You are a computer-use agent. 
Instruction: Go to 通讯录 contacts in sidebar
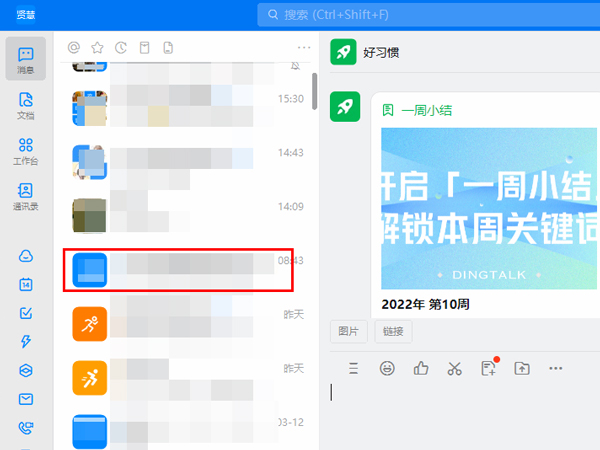tap(27, 196)
